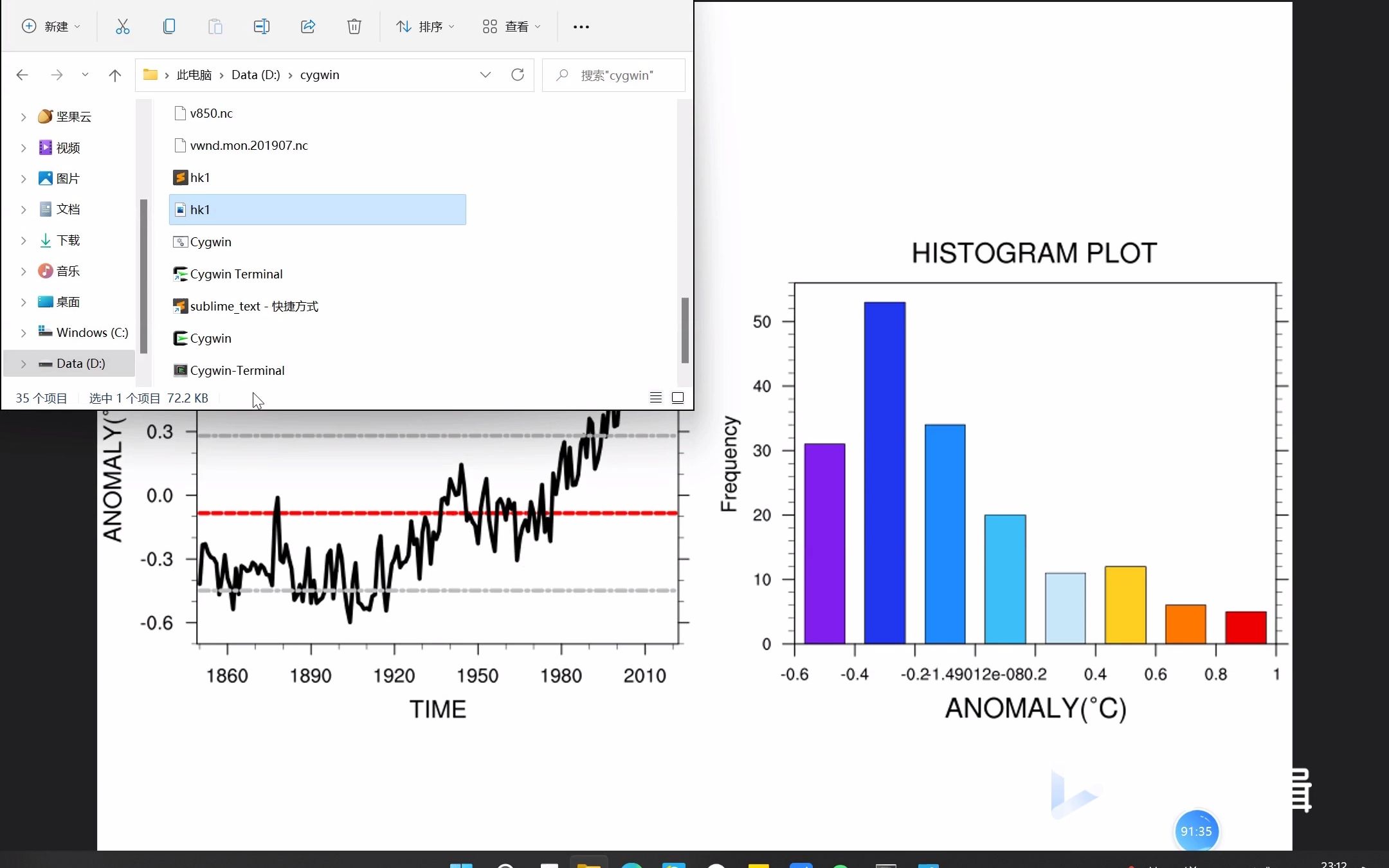The image size is (1389, 868).
Task: Open 查看 (View) dropdown menu
Action: tap(512, 26)
